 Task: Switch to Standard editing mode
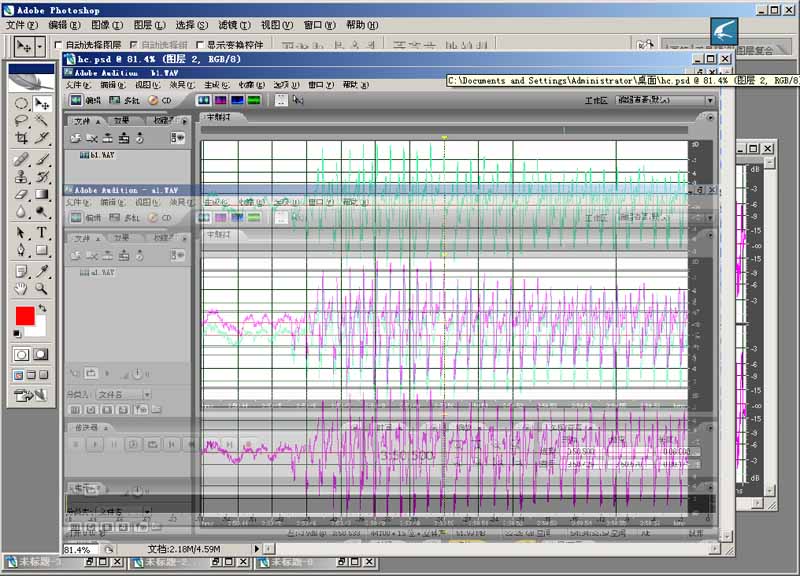coord(21,355)
